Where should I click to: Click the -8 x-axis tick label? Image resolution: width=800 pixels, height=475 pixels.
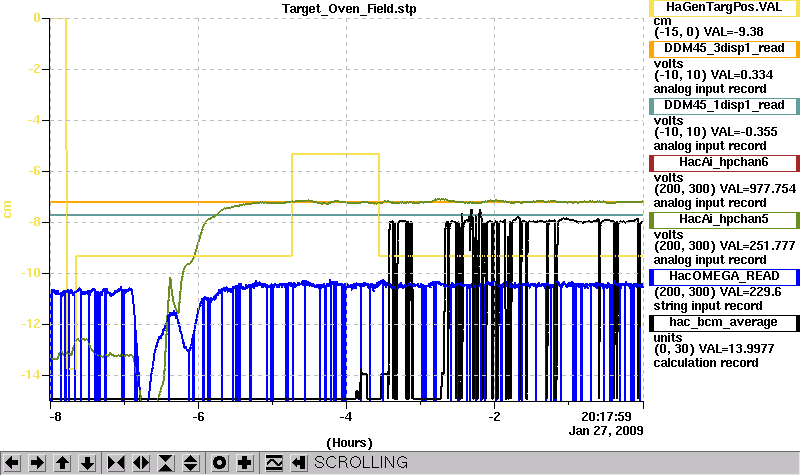(55, 417)
